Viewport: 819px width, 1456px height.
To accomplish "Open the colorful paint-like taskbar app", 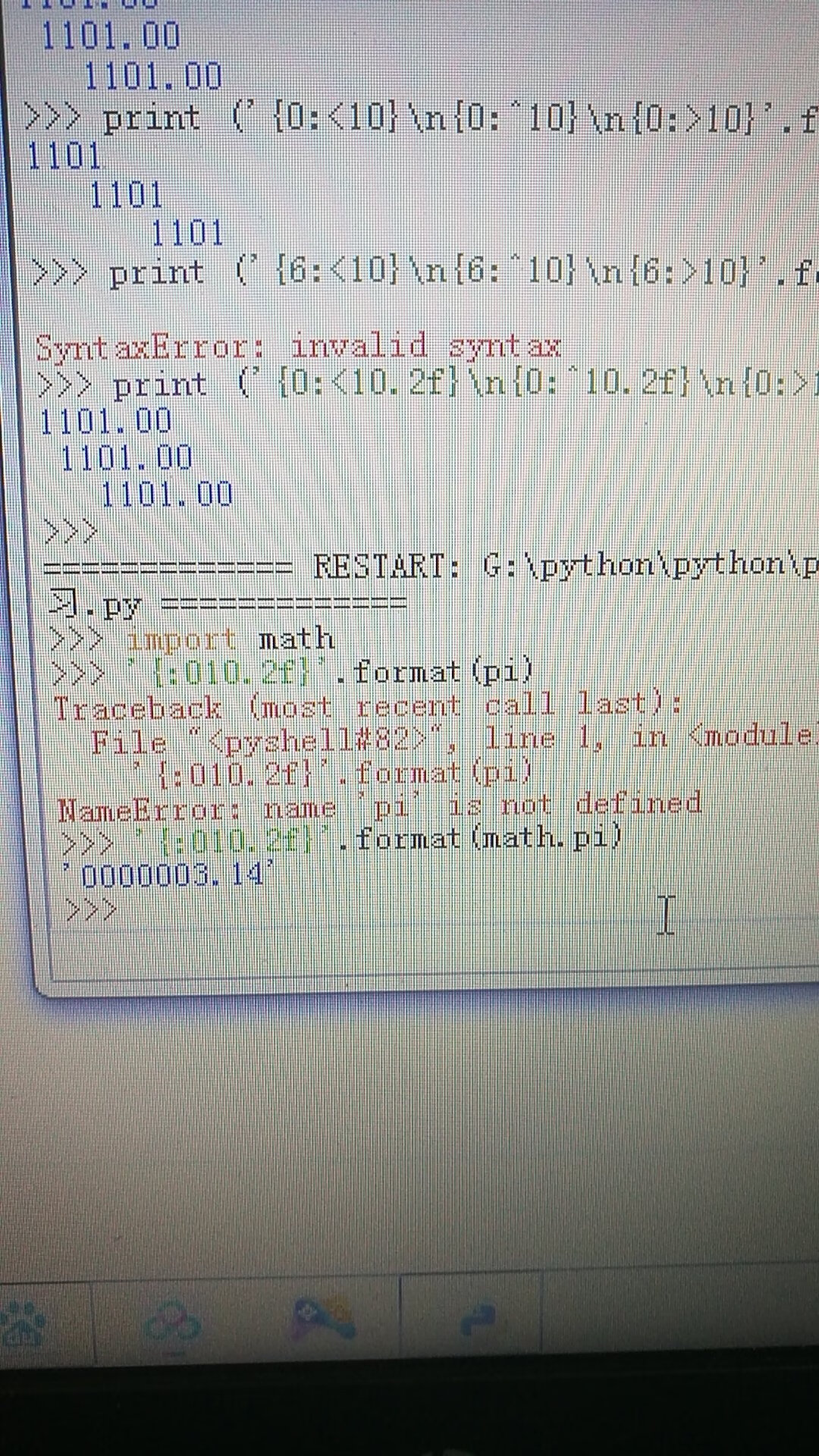I will point(324,1319).
